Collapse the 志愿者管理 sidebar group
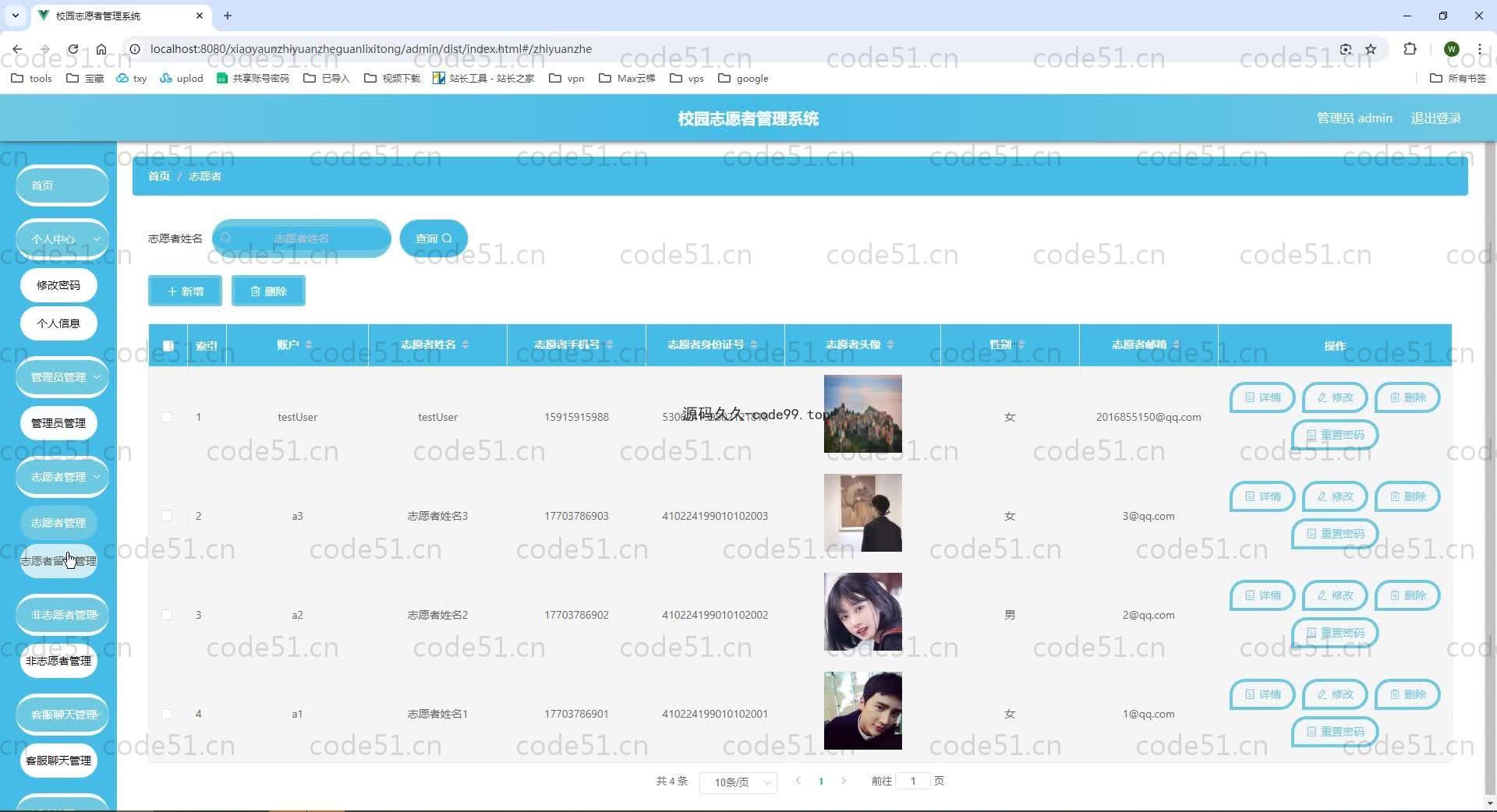This screenshot has width=1497, height=812. (x=62, y=477)
